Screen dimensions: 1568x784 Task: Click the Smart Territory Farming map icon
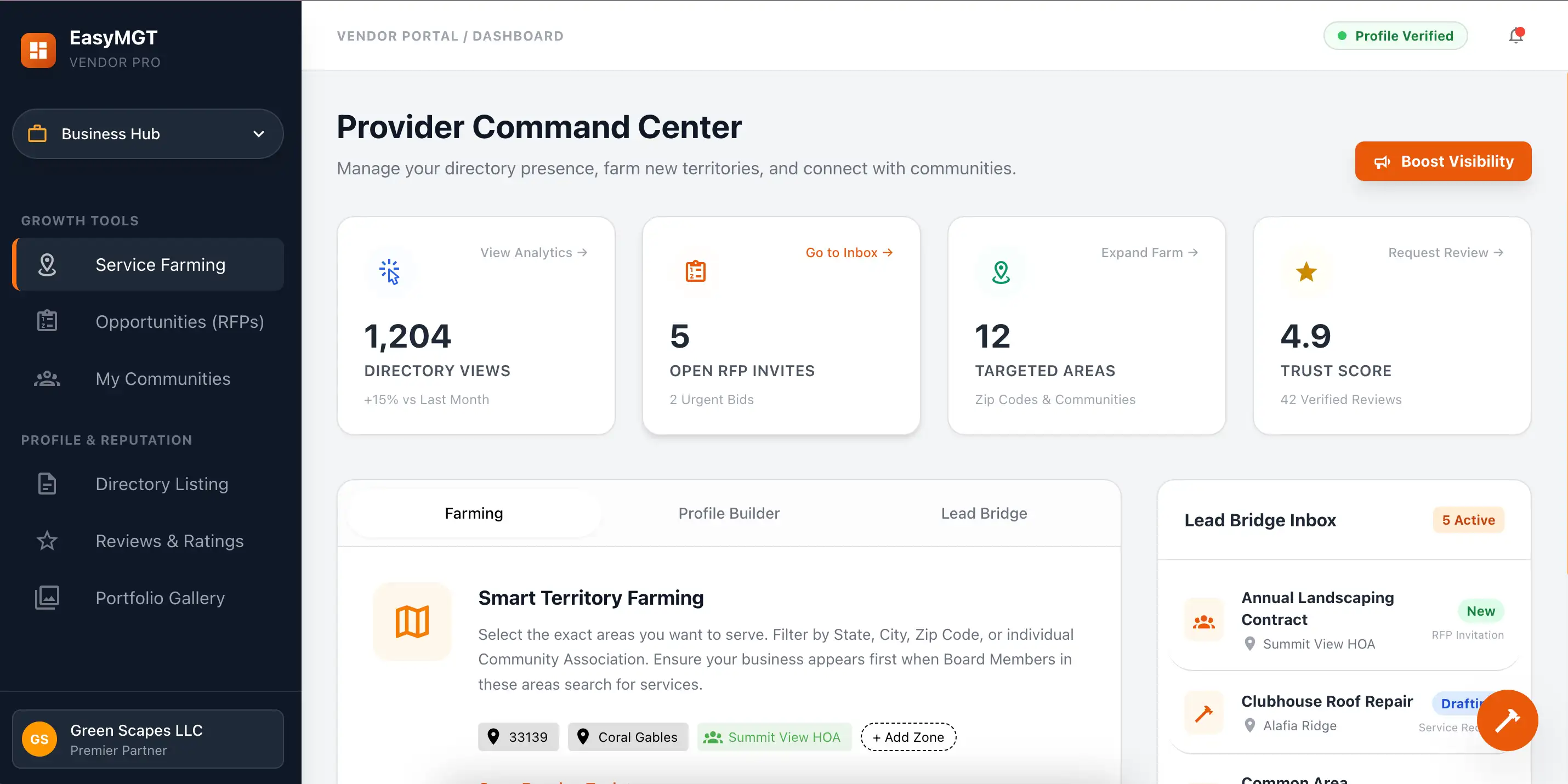(x=412, y=622)
